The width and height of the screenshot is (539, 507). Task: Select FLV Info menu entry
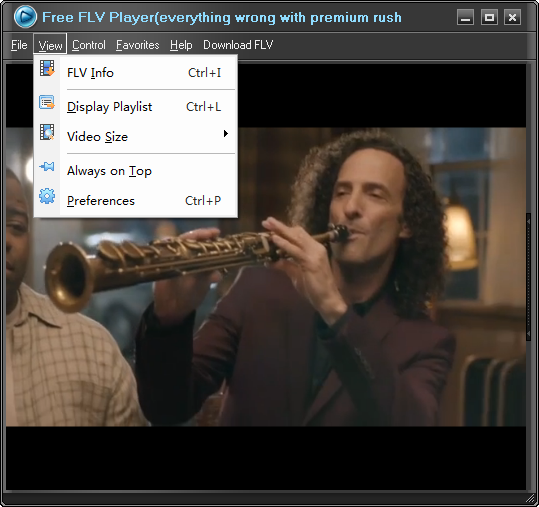pos(135,73)
